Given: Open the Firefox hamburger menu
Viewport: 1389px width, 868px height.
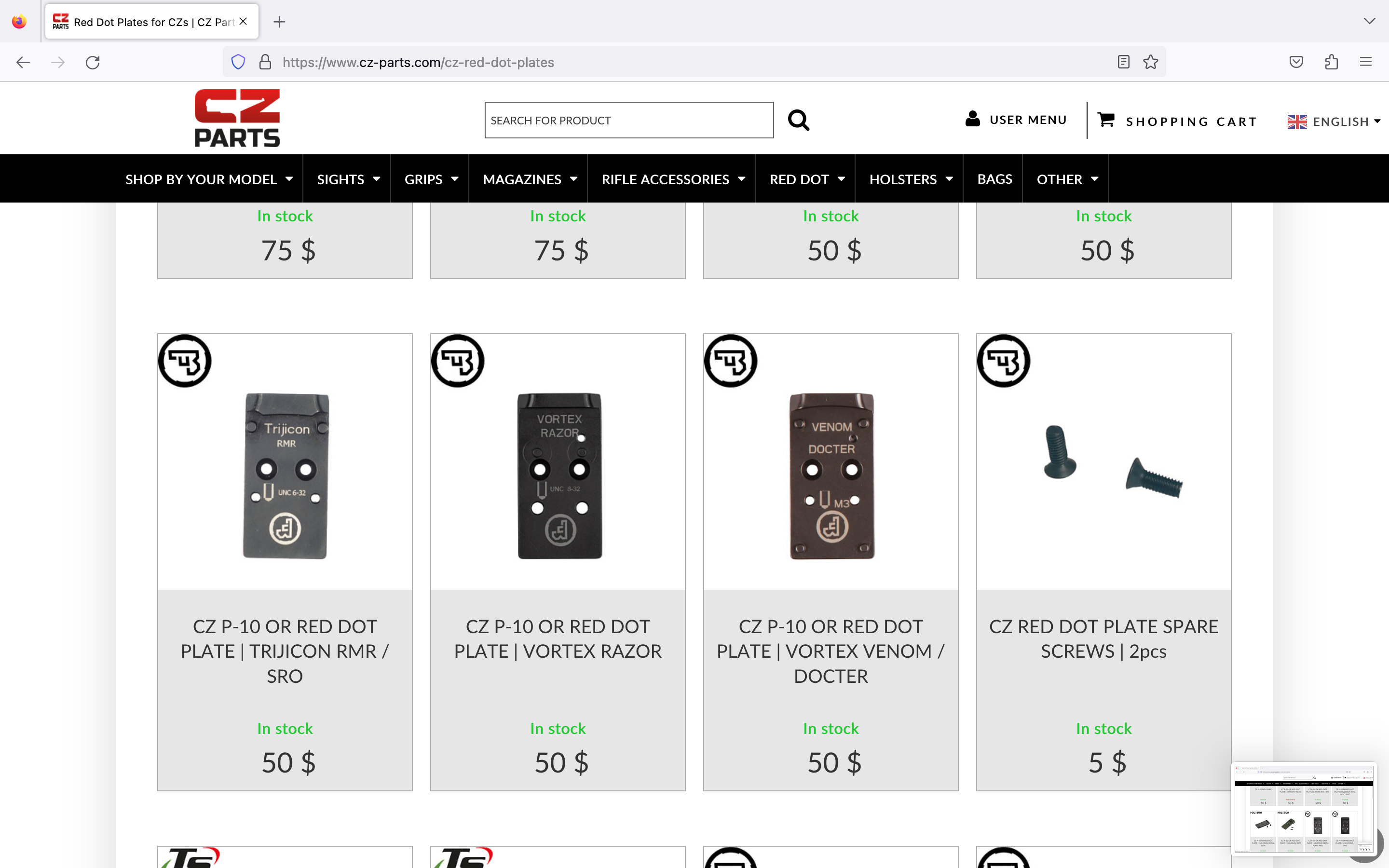Looking at the screenshot, I should pos(1365,62).
